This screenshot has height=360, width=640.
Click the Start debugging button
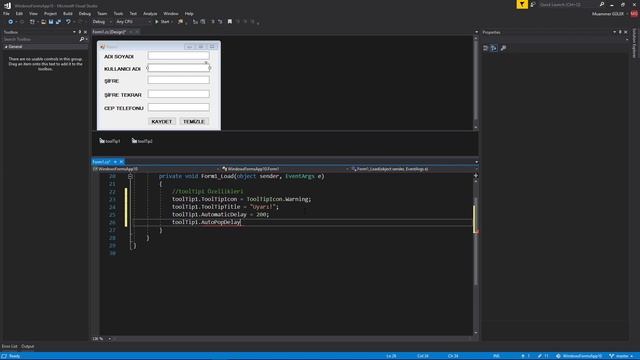[x=162, y=22]
